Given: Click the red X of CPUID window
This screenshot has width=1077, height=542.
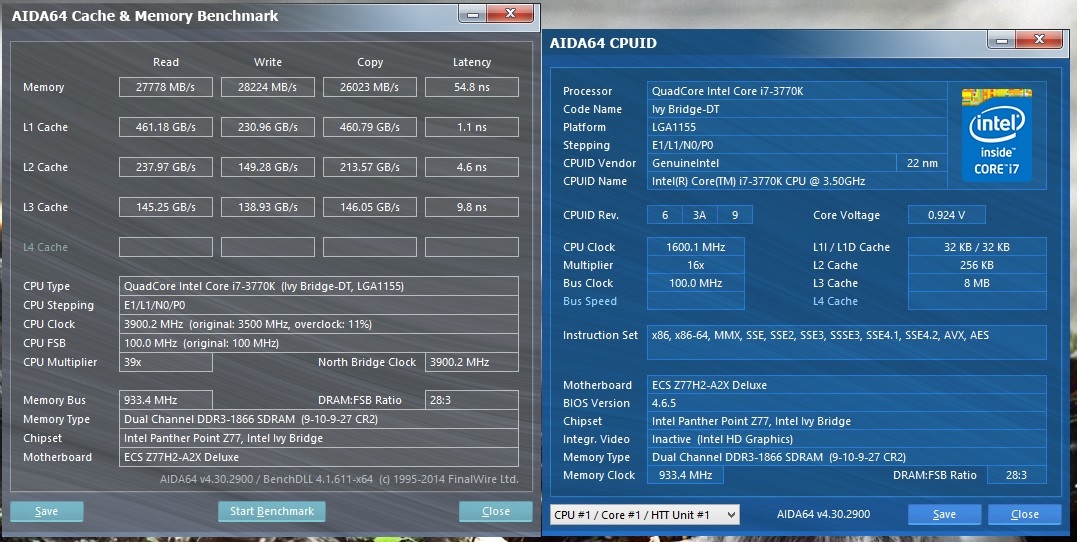Looking at the screenshot, I should (1039, 40).
